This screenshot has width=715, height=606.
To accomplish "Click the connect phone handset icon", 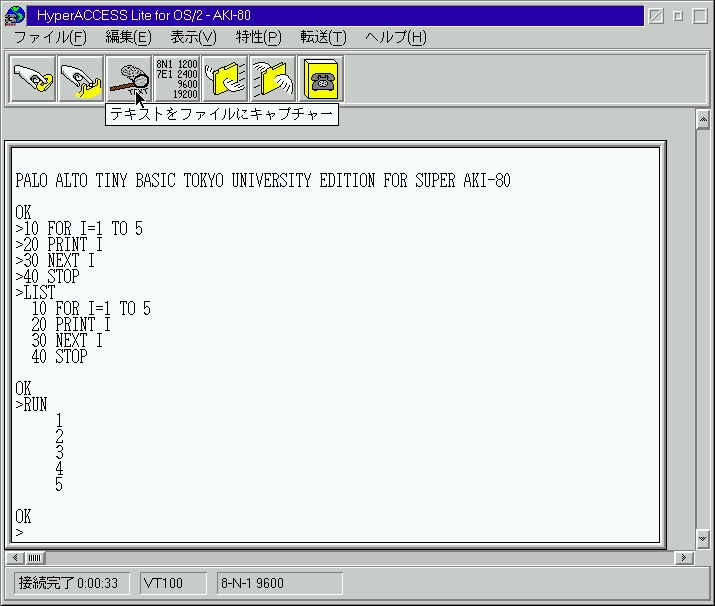I will pos(33,79).
